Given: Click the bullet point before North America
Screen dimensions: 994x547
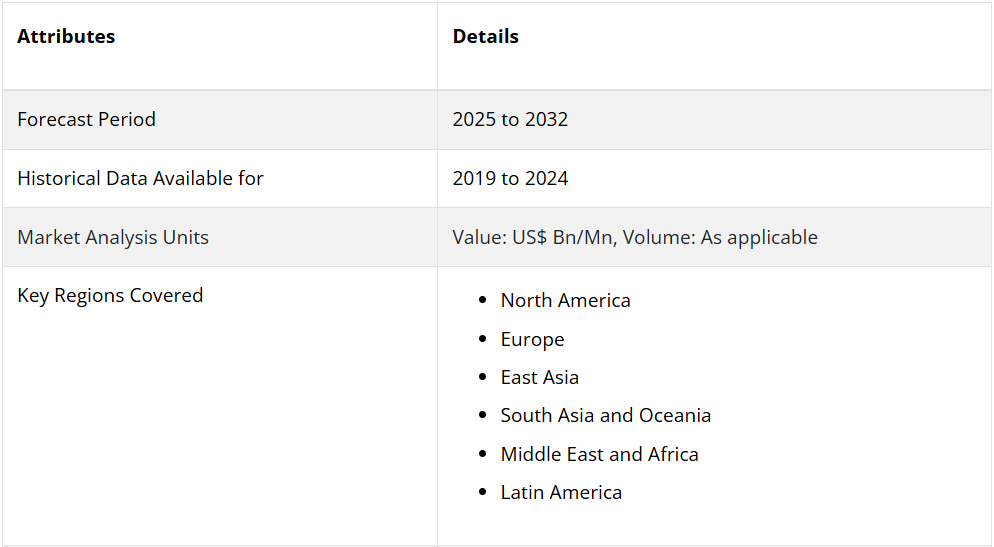Looking at the screenshot, I should point(484,301).
